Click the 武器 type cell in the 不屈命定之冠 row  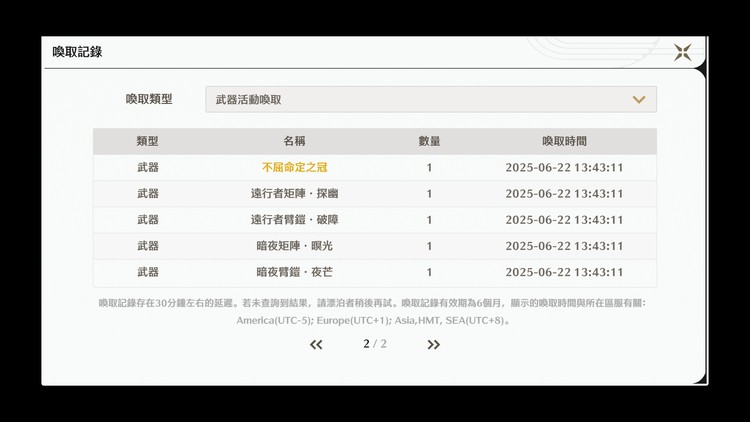point(148,167)
